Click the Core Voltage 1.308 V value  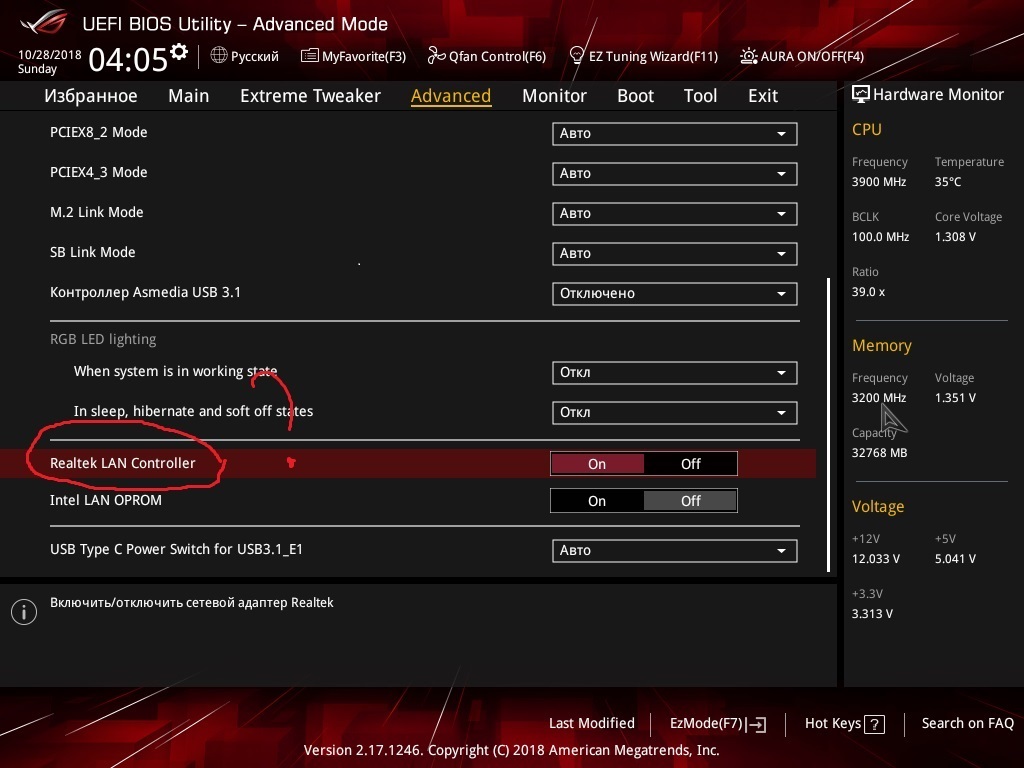(x=955, y=236)
